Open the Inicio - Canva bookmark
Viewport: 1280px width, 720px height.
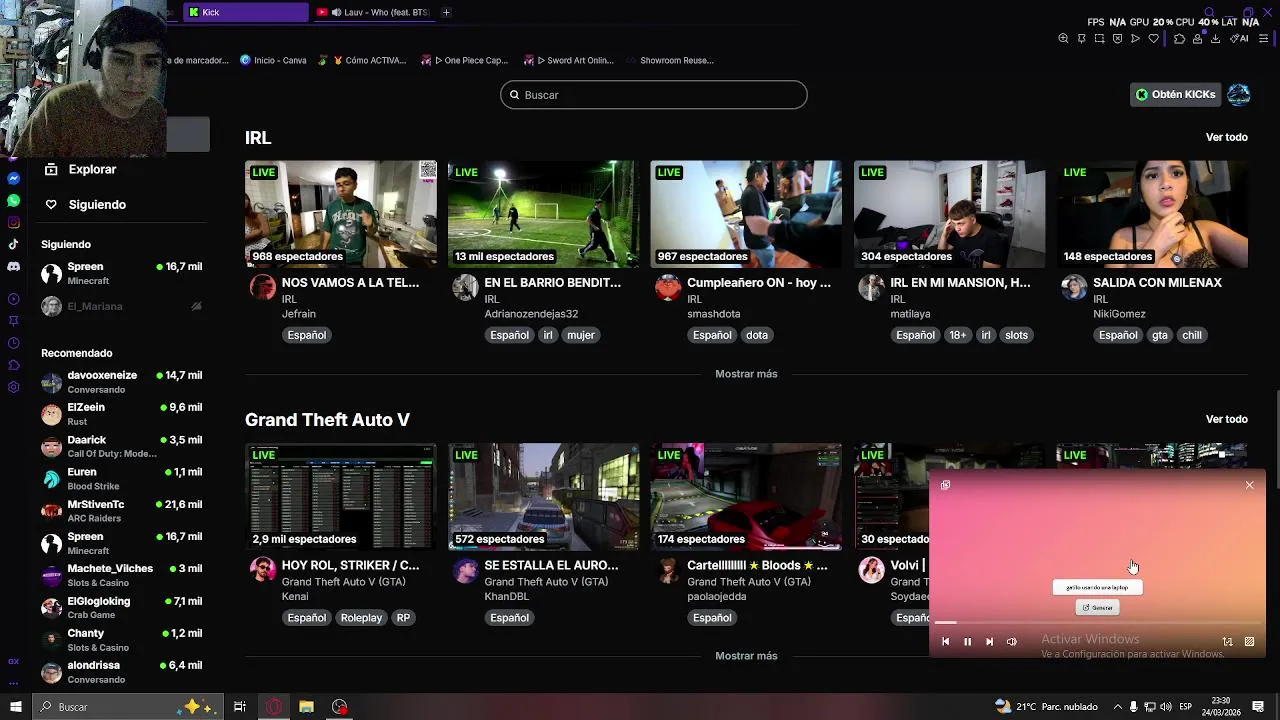pyautogui.click(x=273, y=60)
